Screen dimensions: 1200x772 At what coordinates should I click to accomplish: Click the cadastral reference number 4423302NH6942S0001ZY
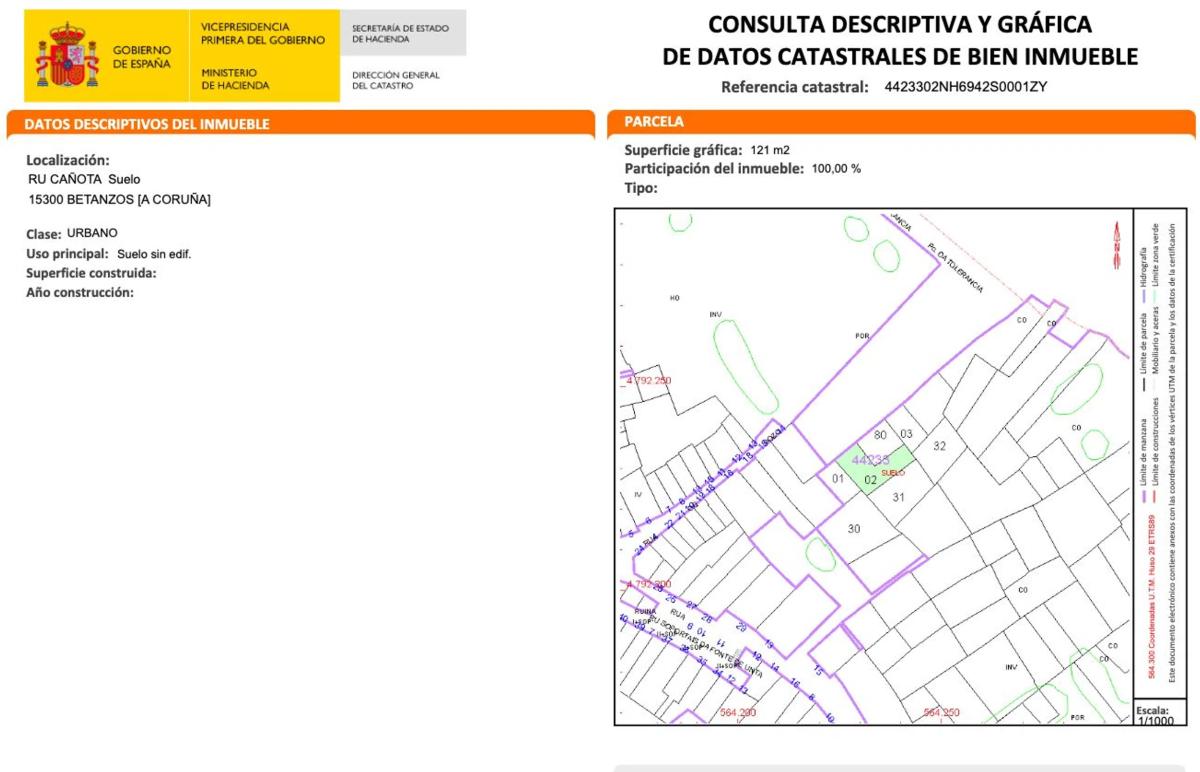point(965,87)
